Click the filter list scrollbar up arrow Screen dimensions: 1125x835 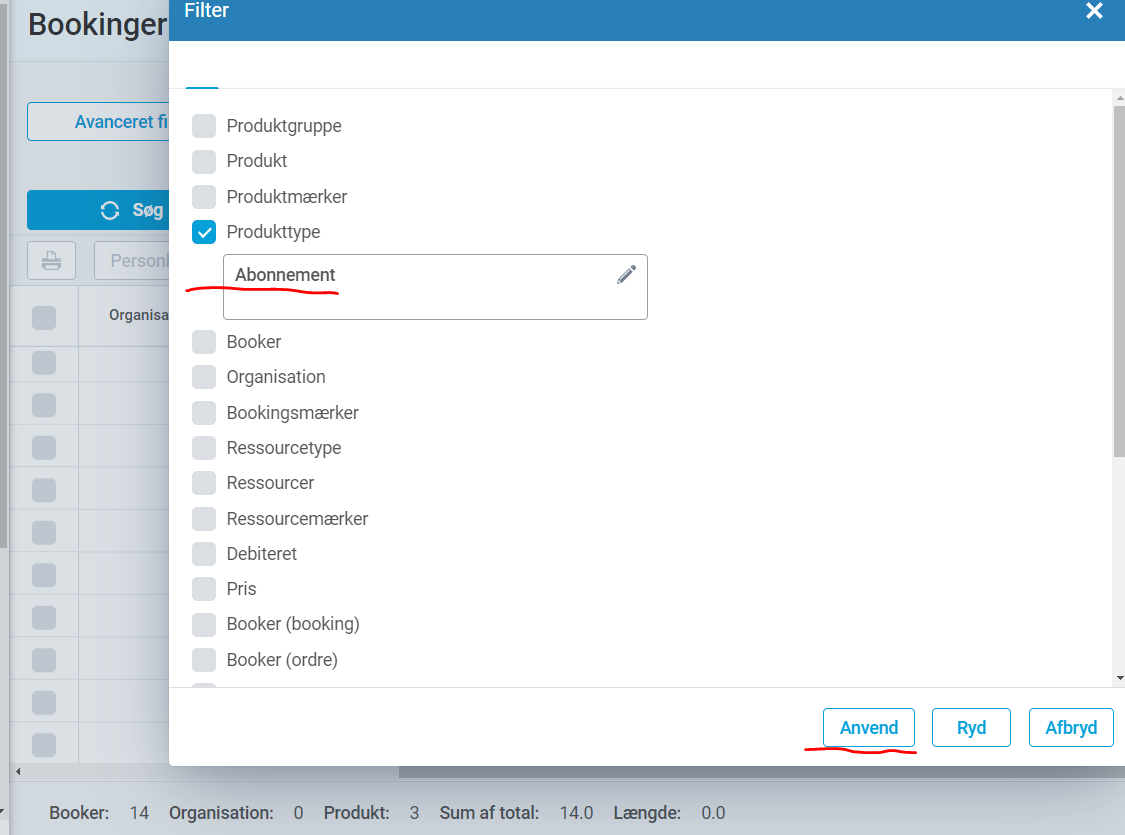click(1119, 98)
